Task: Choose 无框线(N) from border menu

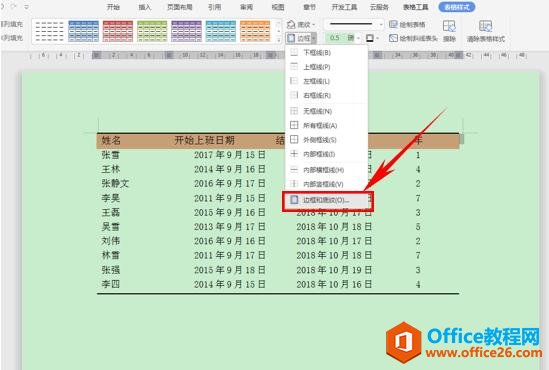Action: (326, 111)
